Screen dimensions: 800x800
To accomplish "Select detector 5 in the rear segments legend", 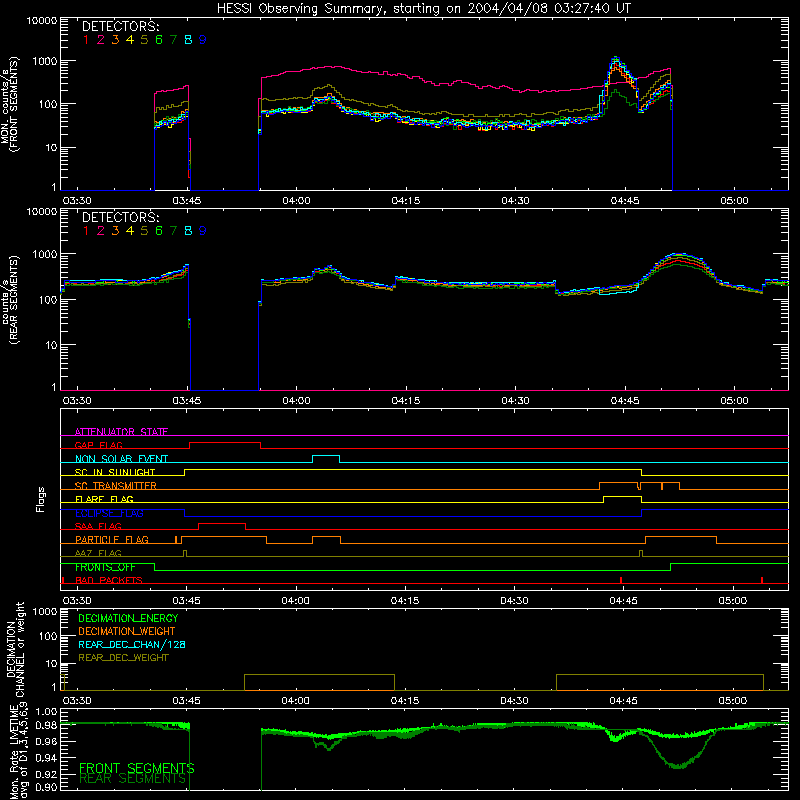I will pyautogui.click(x=144, y=231).
